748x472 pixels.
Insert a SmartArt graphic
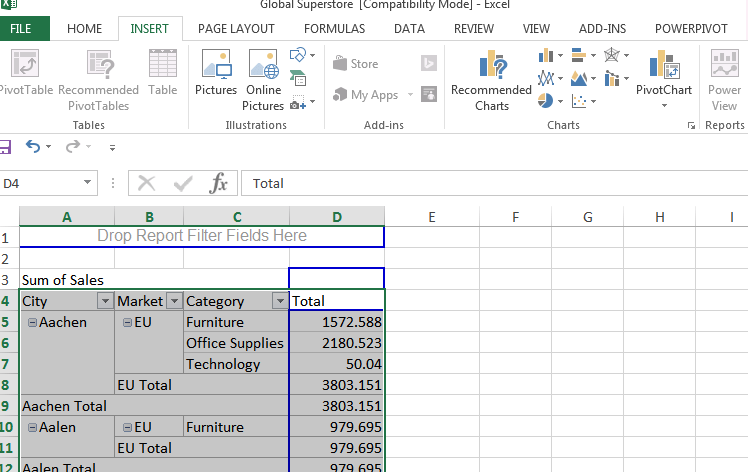[x=298, y=78]
